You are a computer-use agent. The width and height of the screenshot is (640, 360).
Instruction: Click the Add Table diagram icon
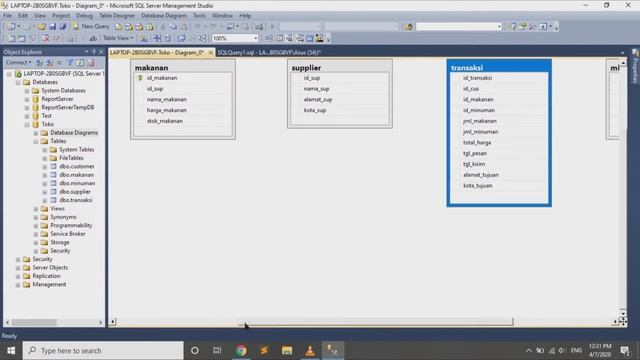[22, 38]
